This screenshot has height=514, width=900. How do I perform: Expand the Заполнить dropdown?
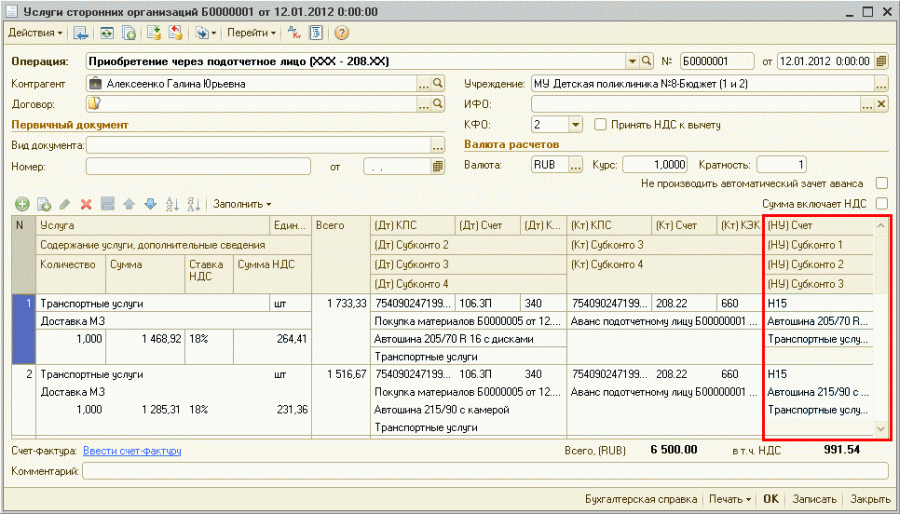point(242,204)
